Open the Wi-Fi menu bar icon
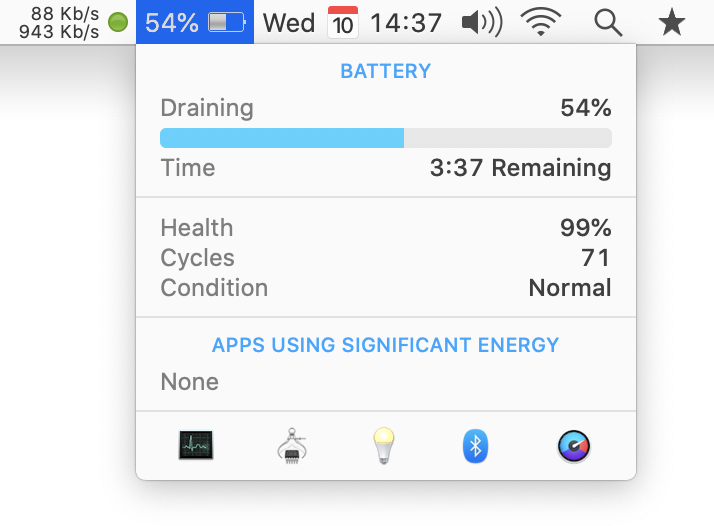Image resolution: width=714 pixels, height=526 pixels. point(541,22)
